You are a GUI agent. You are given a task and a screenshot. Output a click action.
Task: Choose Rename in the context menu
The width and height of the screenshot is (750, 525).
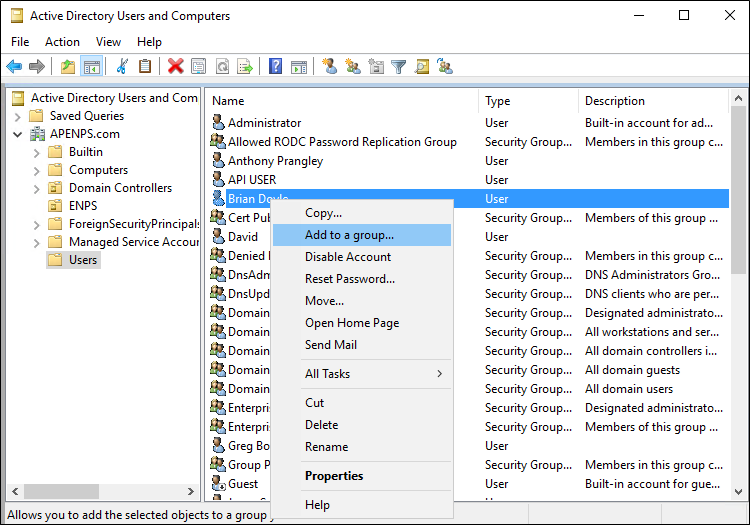[362, 447]
